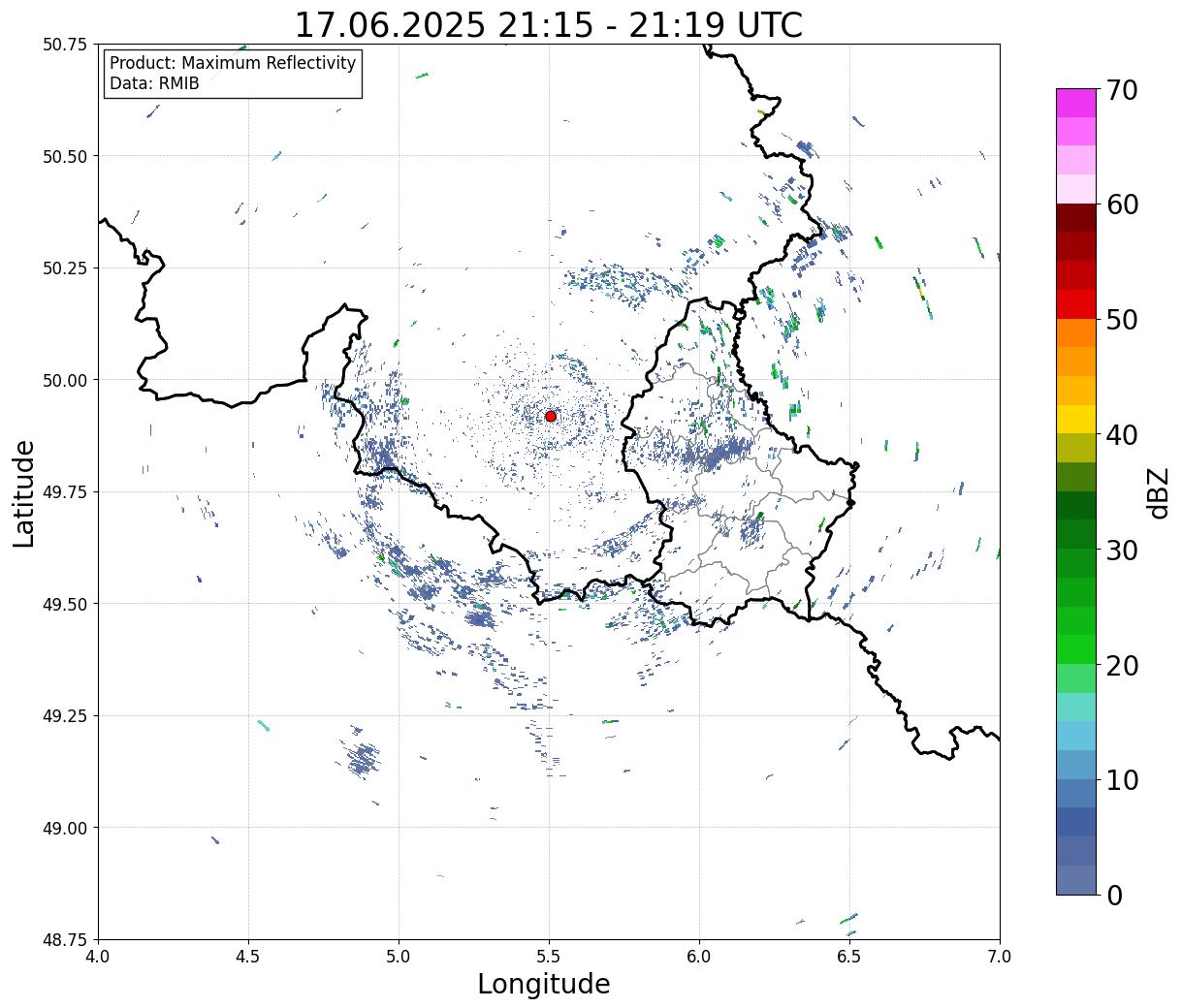Click the colorbar tick label '10'

[x=1122, y=779]
